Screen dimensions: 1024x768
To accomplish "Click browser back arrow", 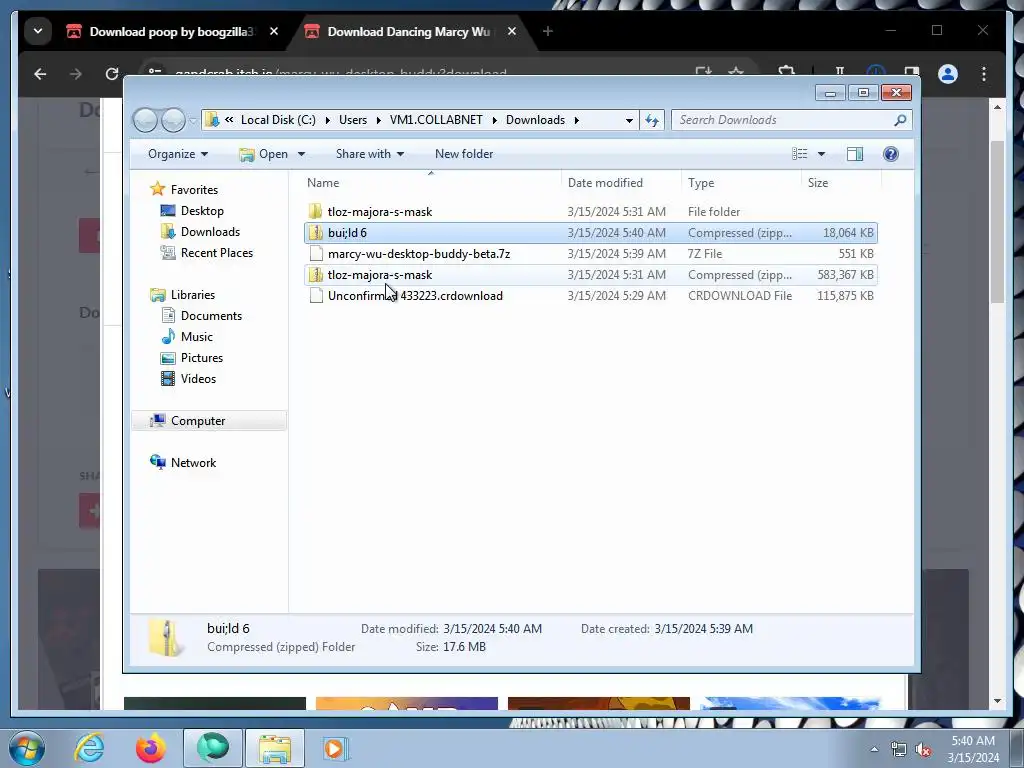I will 40,74.
